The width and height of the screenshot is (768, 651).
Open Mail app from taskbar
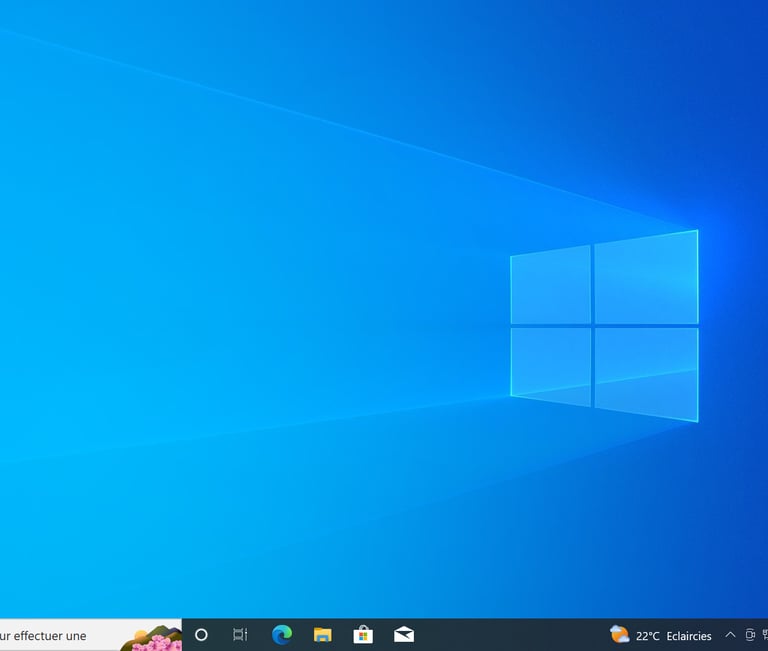pyautogui.click(x=404, y=635)
